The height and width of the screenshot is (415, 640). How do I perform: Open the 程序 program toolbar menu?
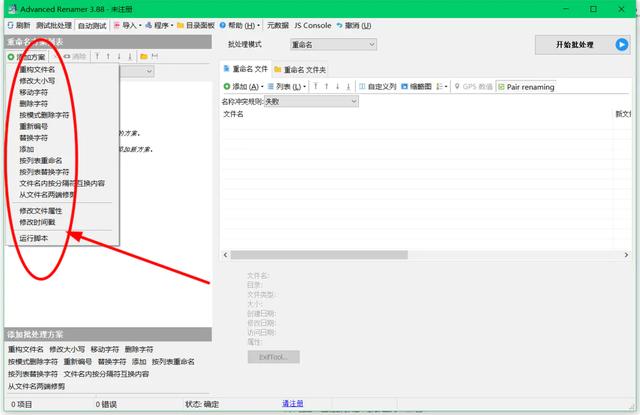[159, 25]
